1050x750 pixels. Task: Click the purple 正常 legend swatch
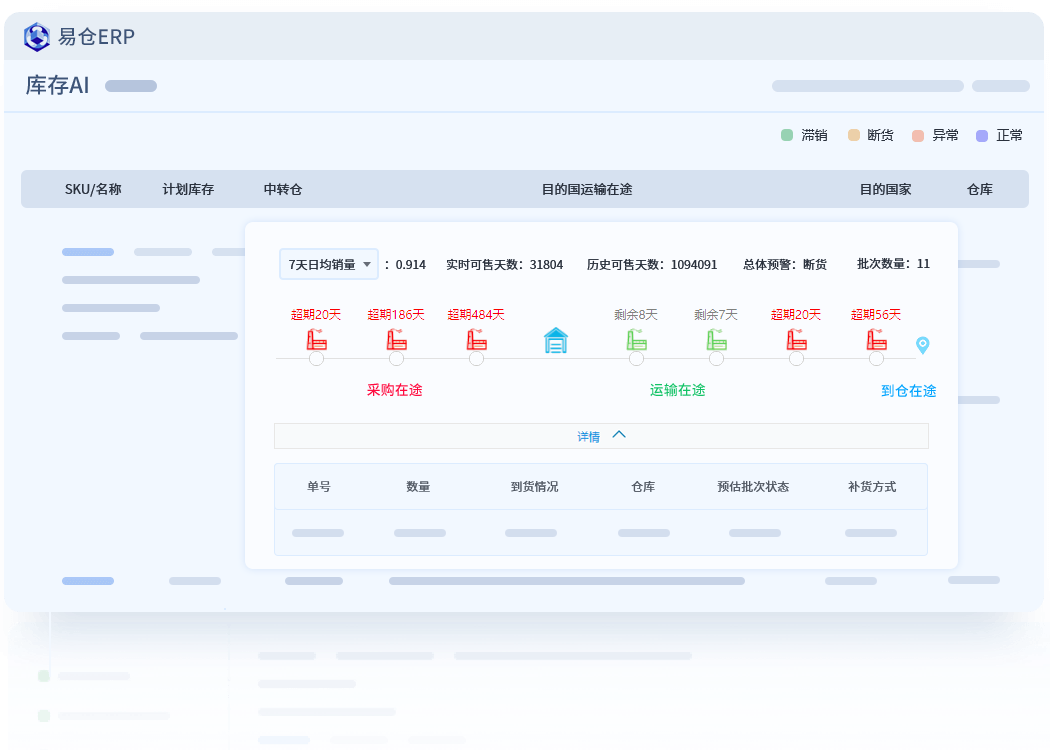tap(982, 136)
